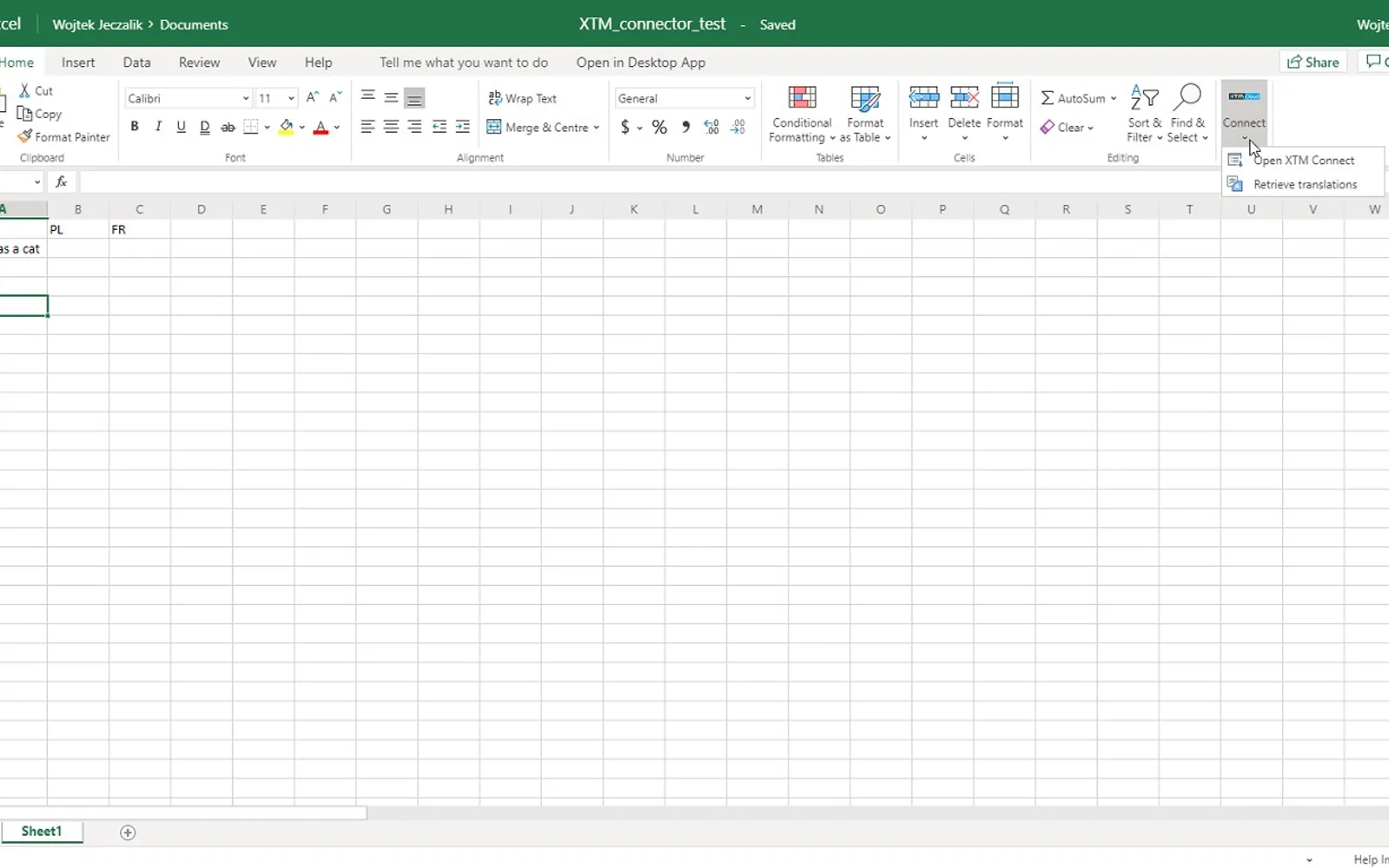Expand the AutoSum dropdown arrow
The image size is (1389, 868).
[x=1114, y=98]
